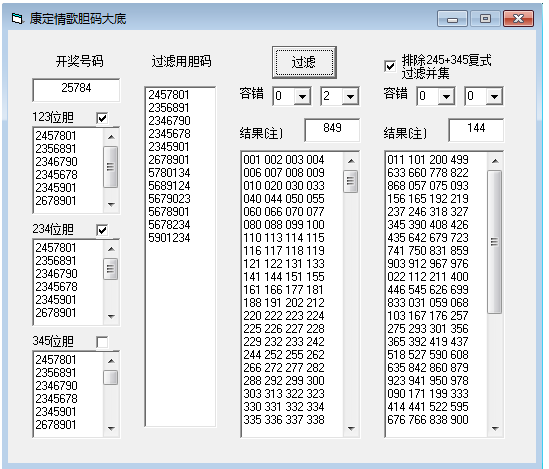Viewport: 549px width, 469px height.
Task: Select 5780134 in 过滤用胆码 list
Action: pyautogui.click(x=169, y=173)
